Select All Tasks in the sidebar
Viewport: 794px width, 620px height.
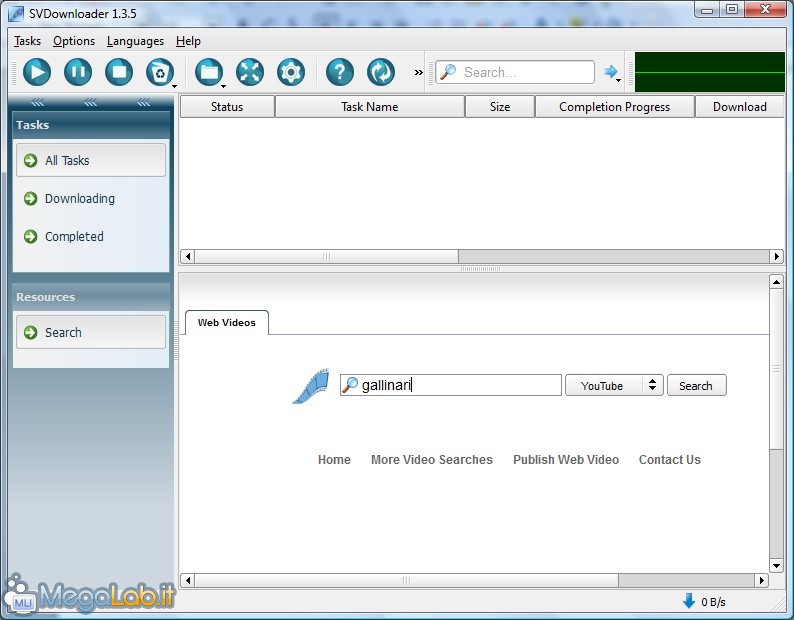(91, 160)
